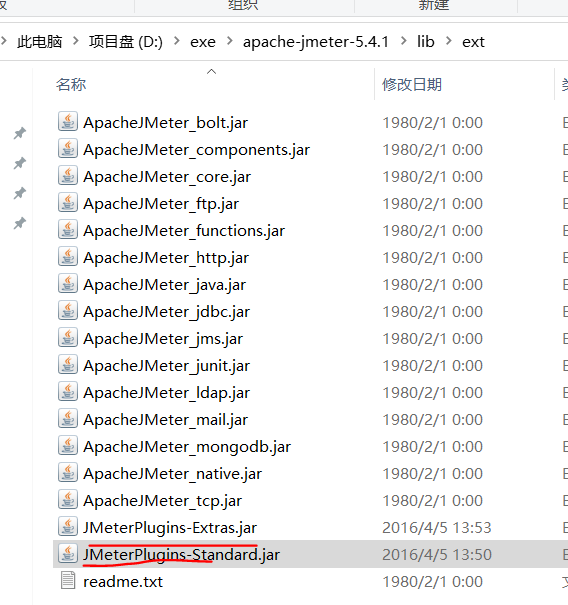568x605 pixels.
Task: Select file name ApacheJMeter_ftp.jar
Action: (161, 204)
